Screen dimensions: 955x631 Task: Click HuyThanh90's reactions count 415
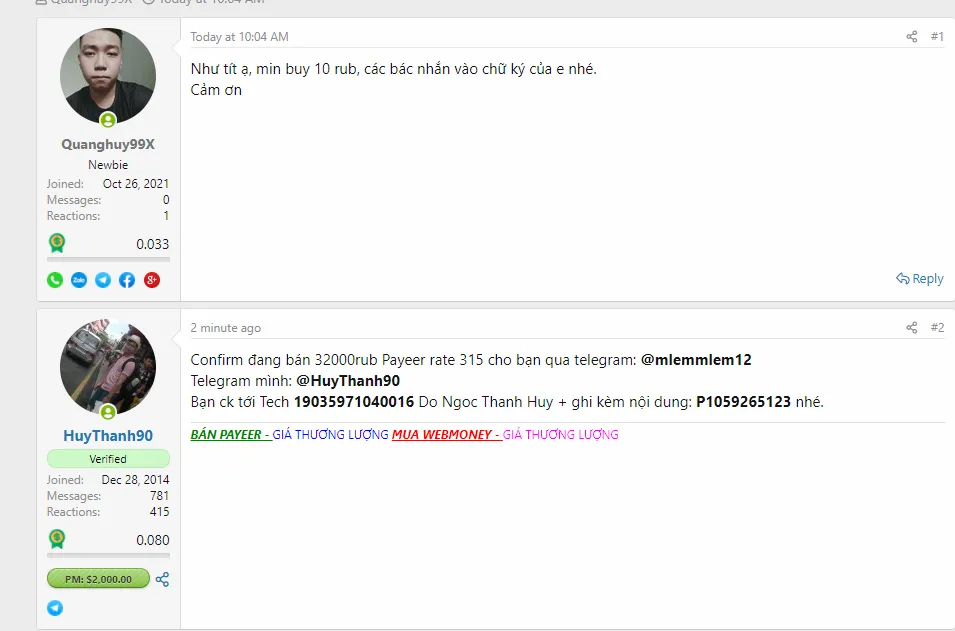click(x=160, y=512)
